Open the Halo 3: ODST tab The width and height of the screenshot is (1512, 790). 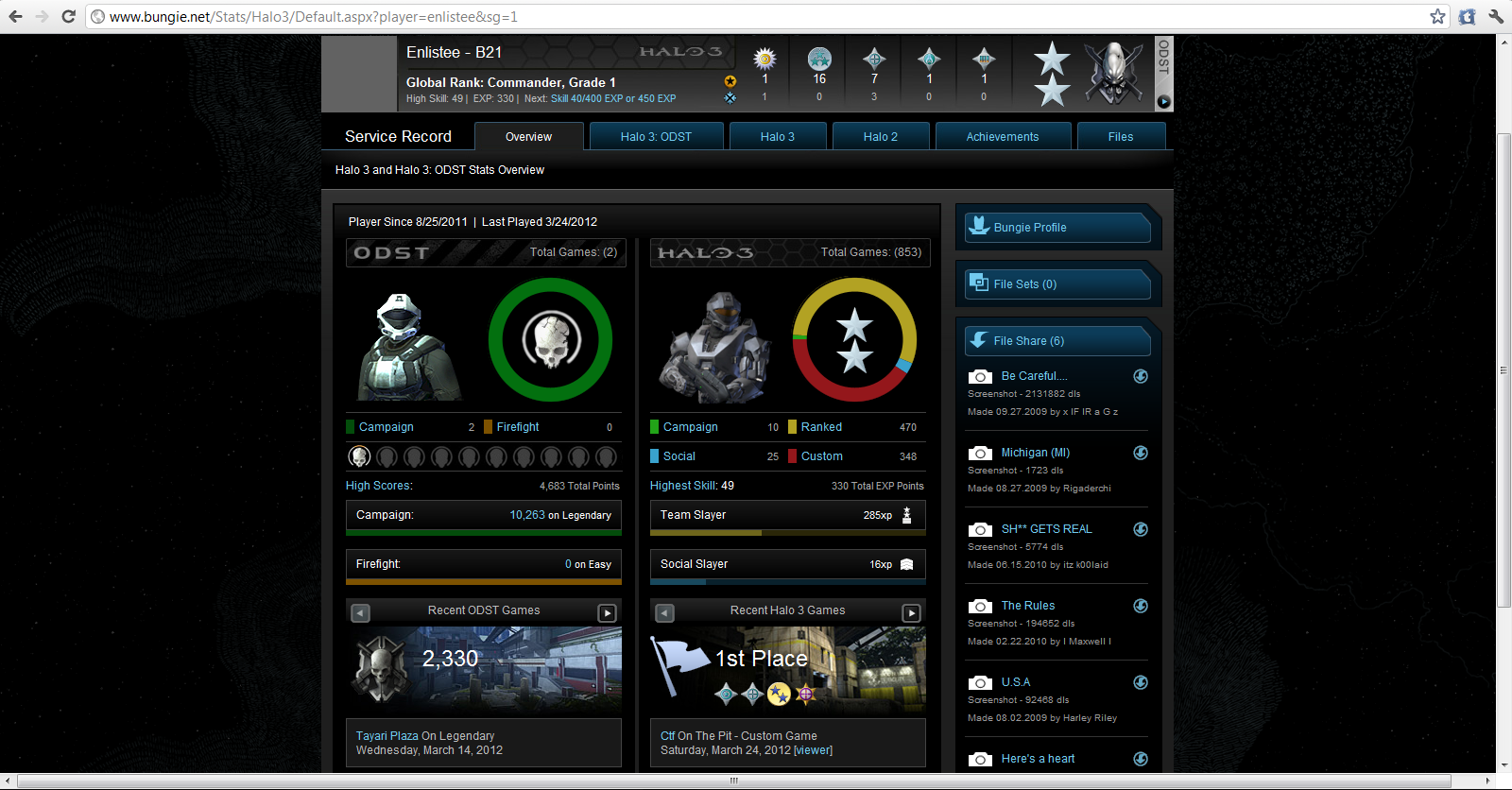[x=656, y=136]
